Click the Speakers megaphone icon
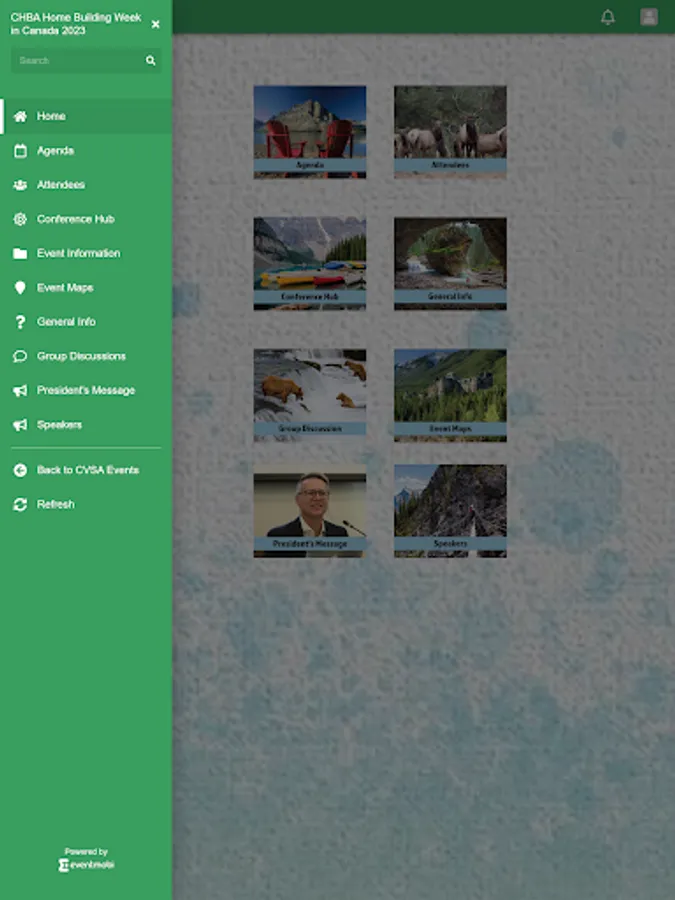Screen dimensions: 675x900 (20, 425)
